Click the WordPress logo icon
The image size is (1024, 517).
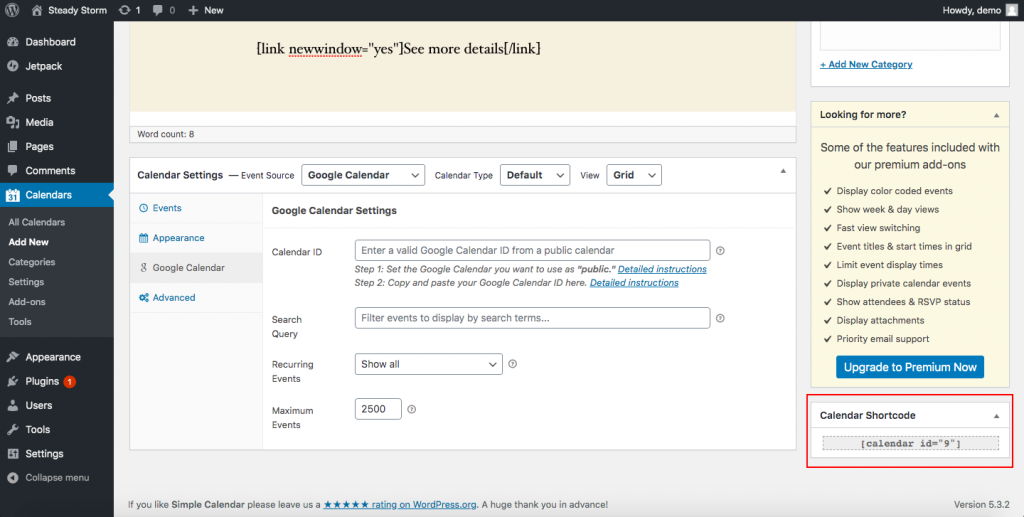click(x=12, y=10)
